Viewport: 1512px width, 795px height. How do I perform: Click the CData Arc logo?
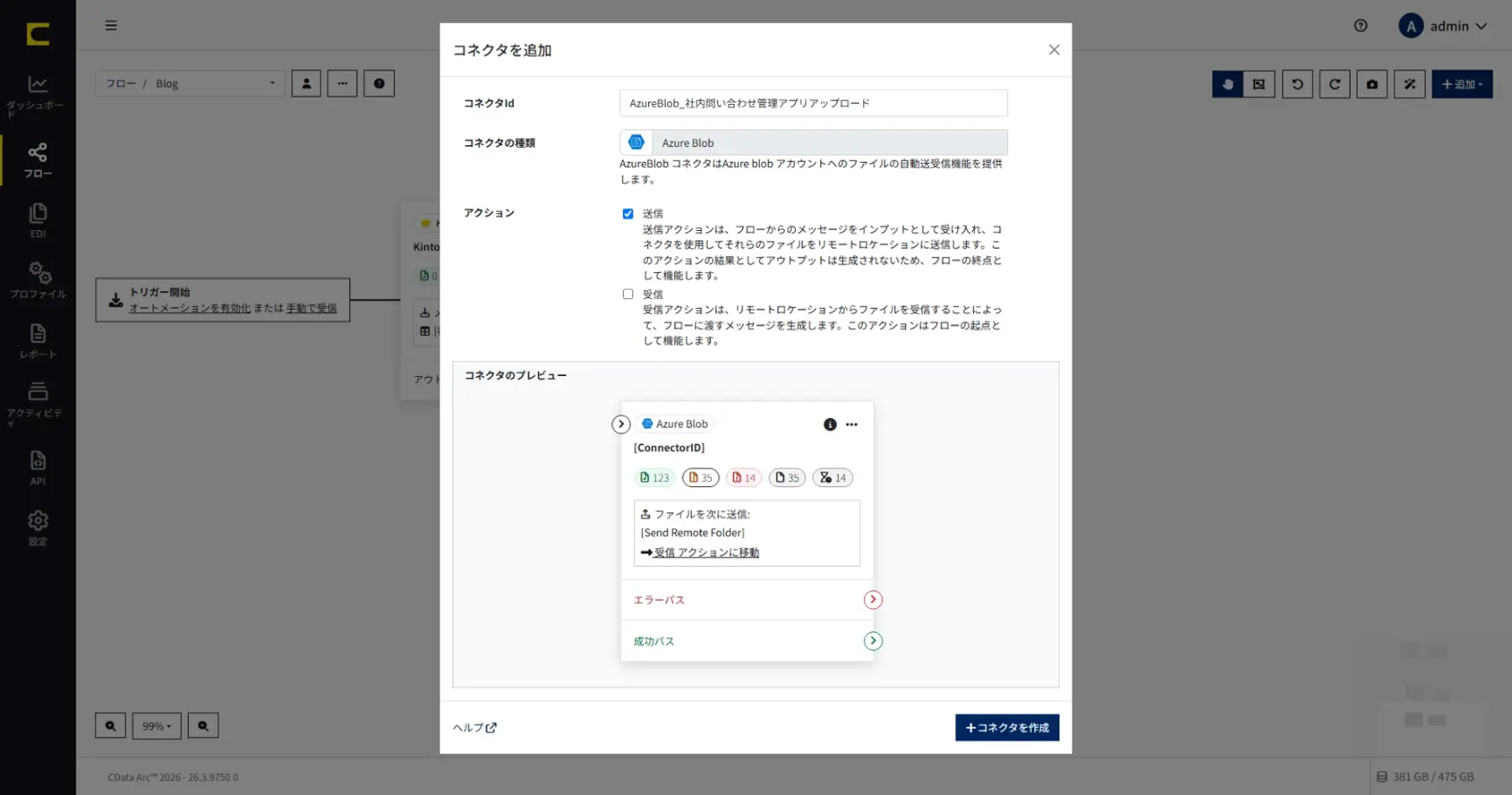point(38,34)
